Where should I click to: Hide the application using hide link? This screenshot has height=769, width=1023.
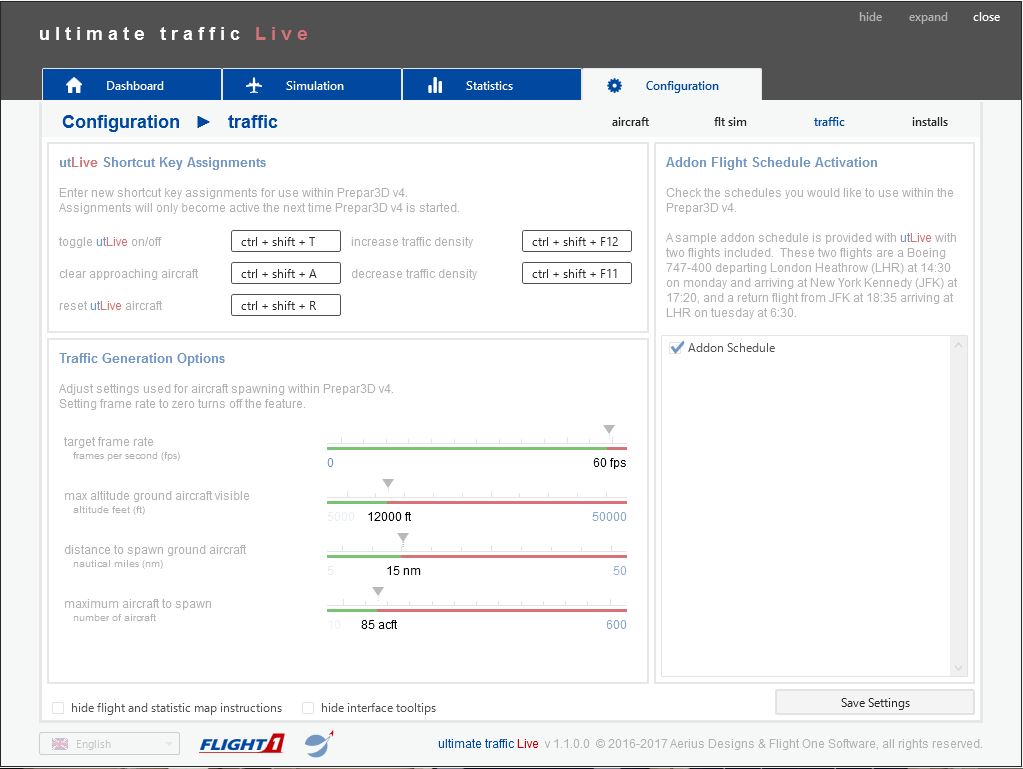[870, 17]
